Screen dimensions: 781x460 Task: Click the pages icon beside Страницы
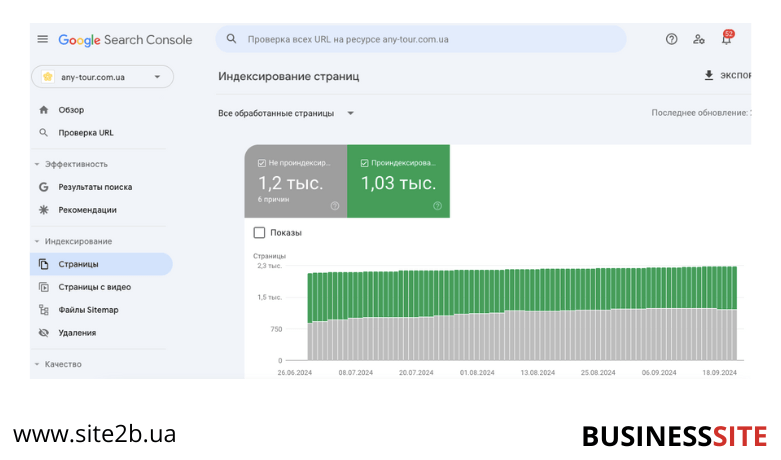tap(44, 264)
